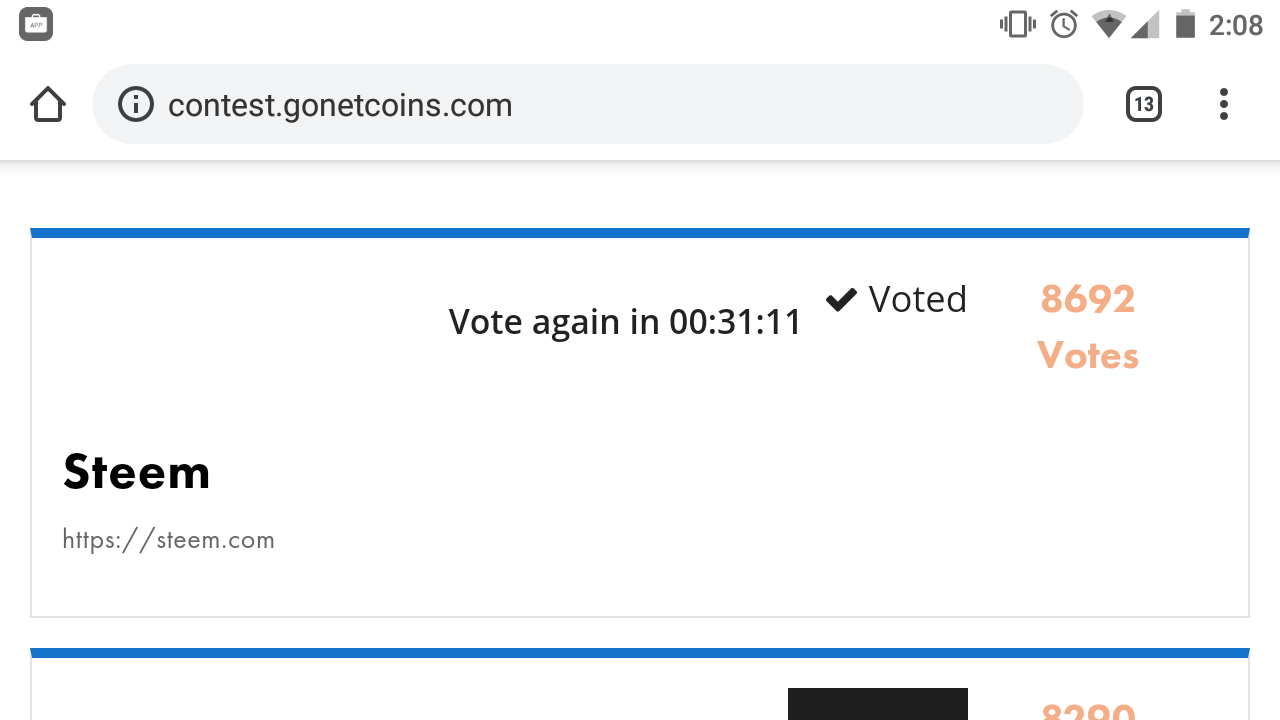Tap the 2:08 clock in status bar
The width and height of the screenshot is (1280, 720).
[x=1236, y=24]
